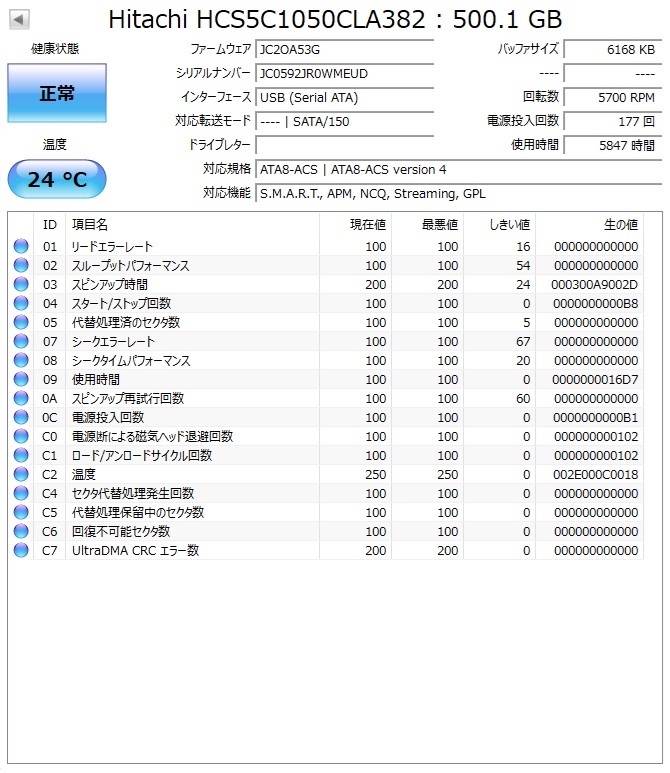Screen dimensions: 670x773
Task: Click the status circle for ID 05 row
Action: click(21, 322)
